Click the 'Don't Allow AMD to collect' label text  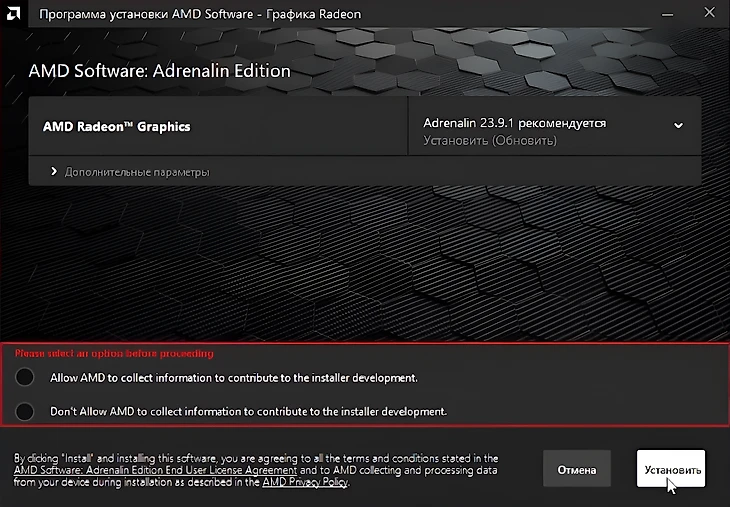click(x=247, y=411)
